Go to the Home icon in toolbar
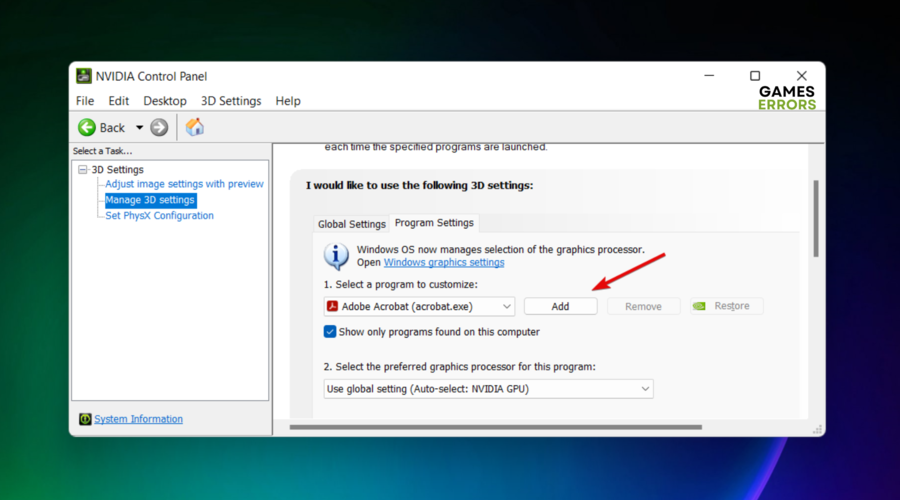This screenshot has width=900, height=500. (x=195, y=127)
